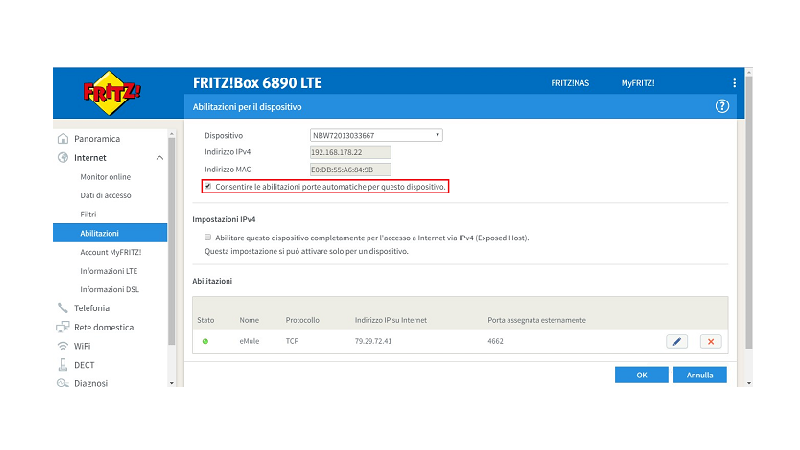800x450 pixels.
Task: Click the green status dot for eMule
Action: [x=205, y=341]
